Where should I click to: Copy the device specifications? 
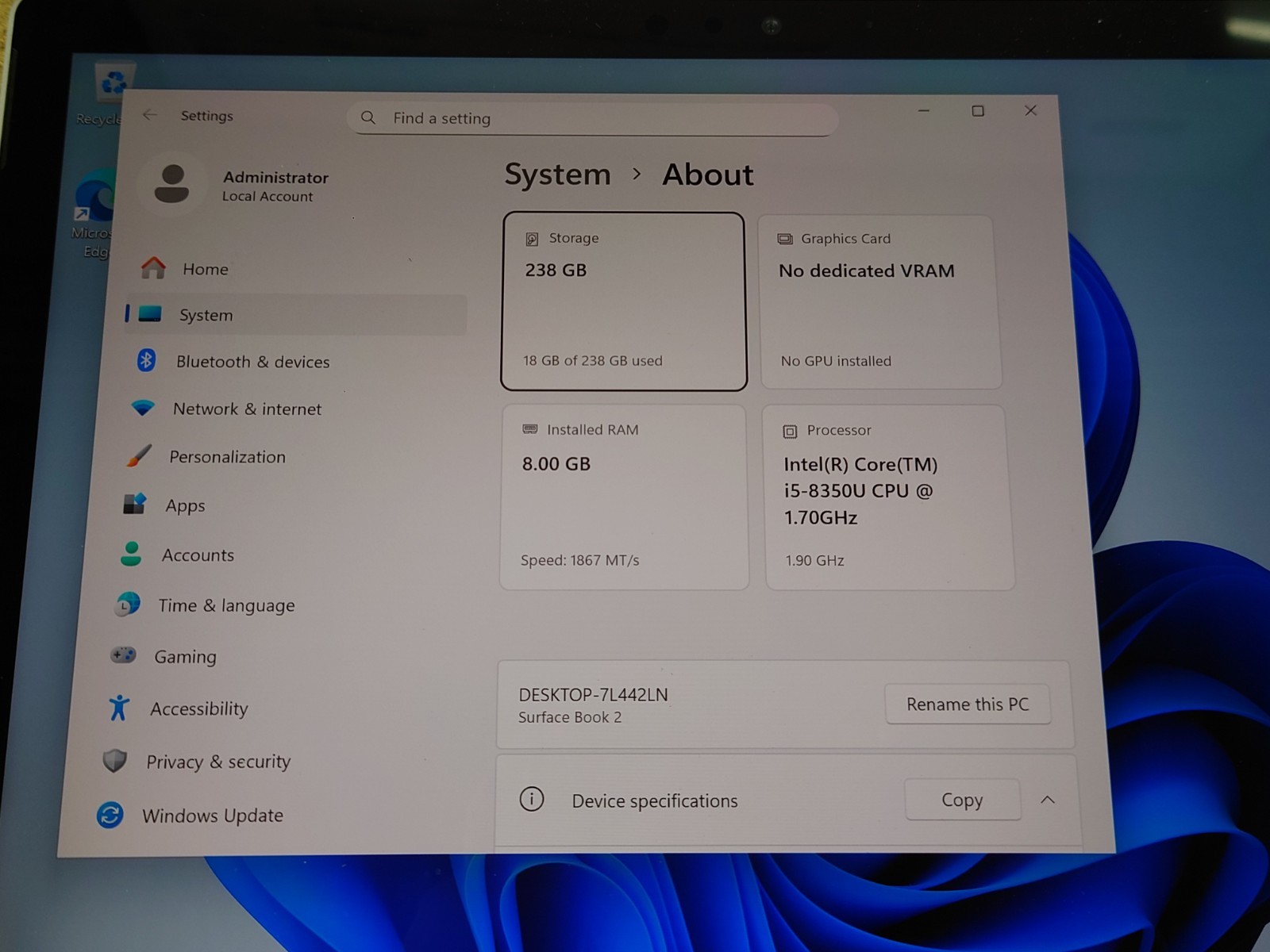coord(962,800)
